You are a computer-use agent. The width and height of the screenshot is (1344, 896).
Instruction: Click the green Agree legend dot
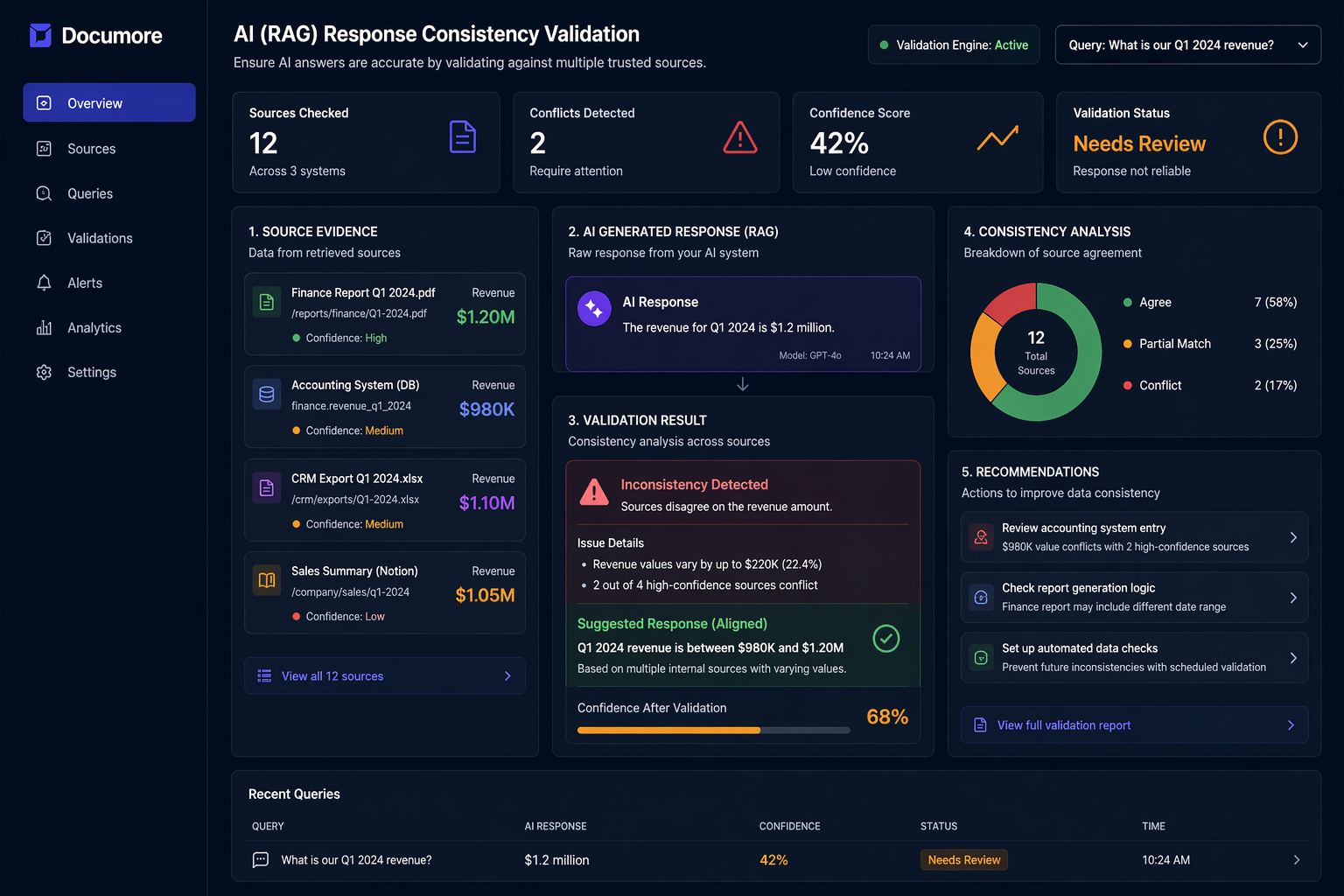point(1128,302)
